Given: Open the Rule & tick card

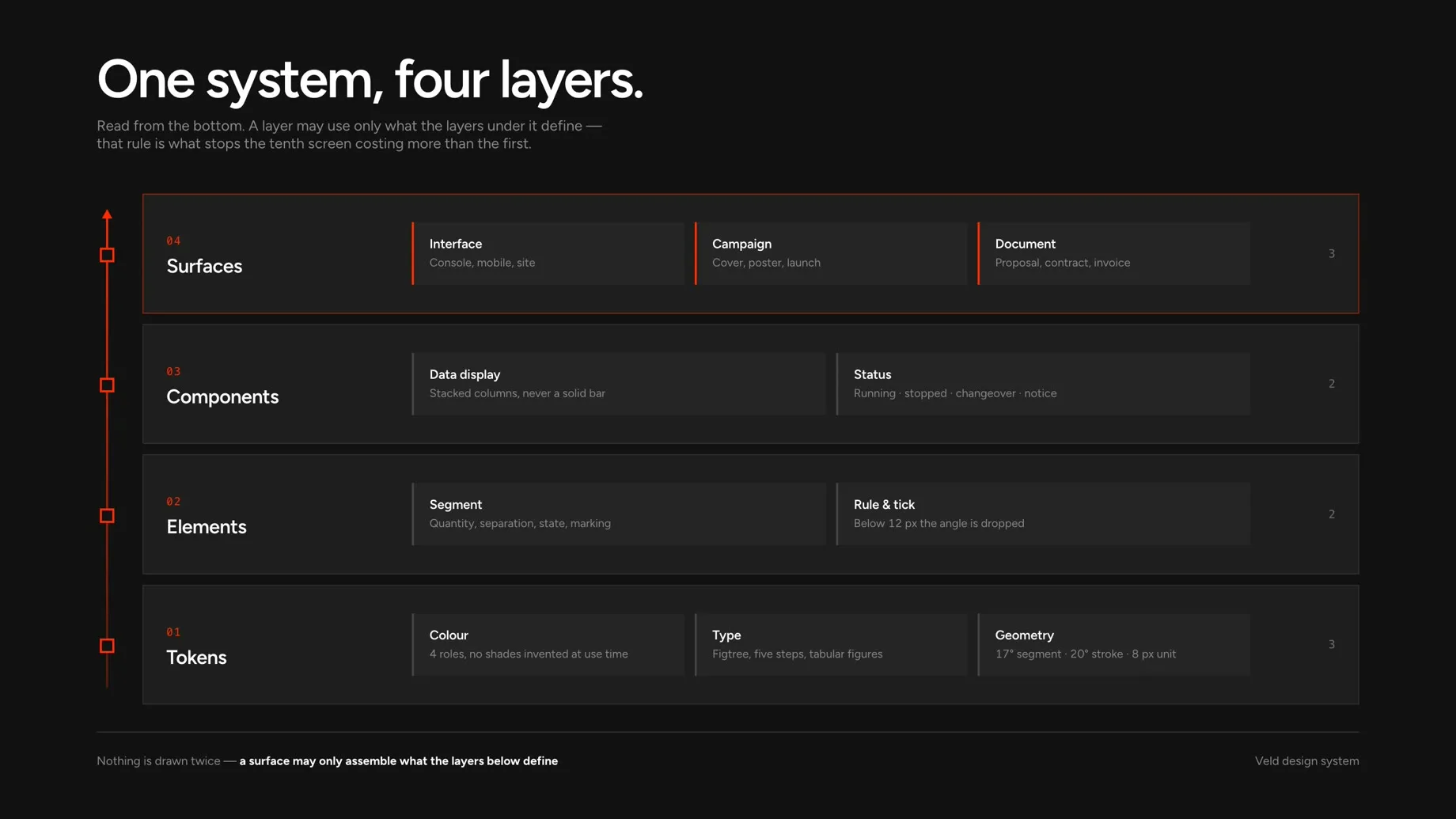Looking at the screenshot, I should tap(1043, 514).
